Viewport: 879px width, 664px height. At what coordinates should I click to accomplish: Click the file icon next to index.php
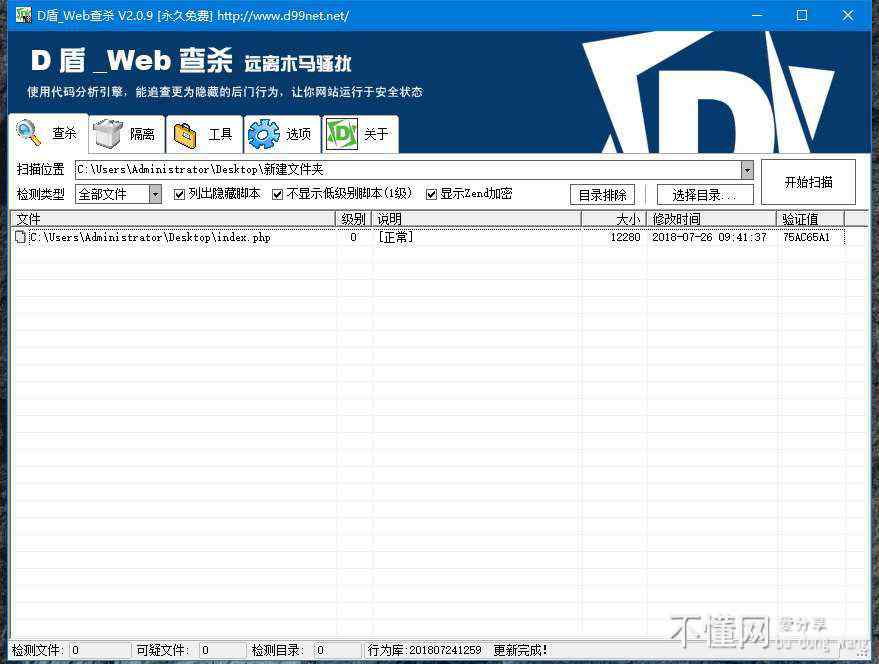point(20,237)
